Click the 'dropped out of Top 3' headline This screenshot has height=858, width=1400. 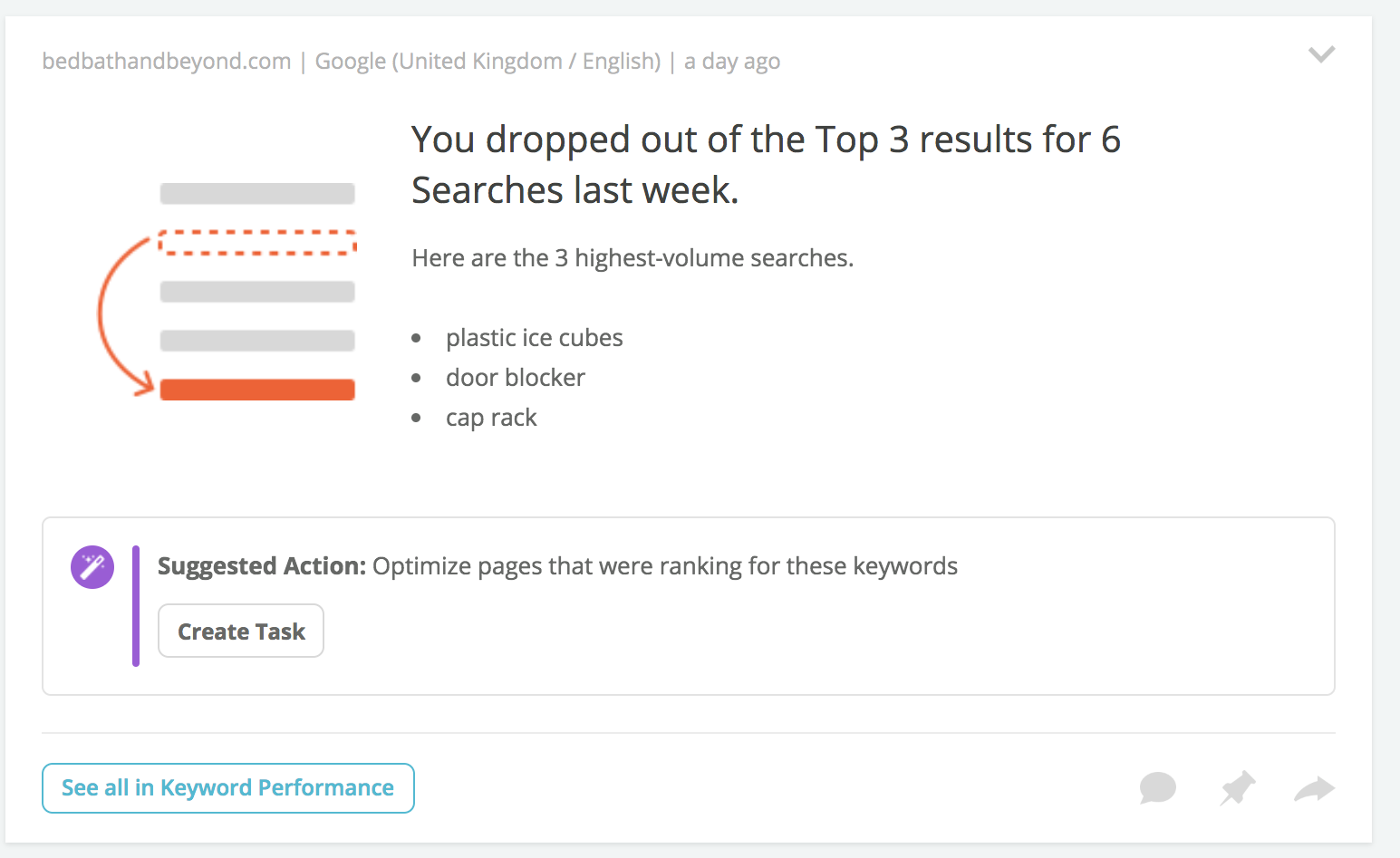pos(766,165)
